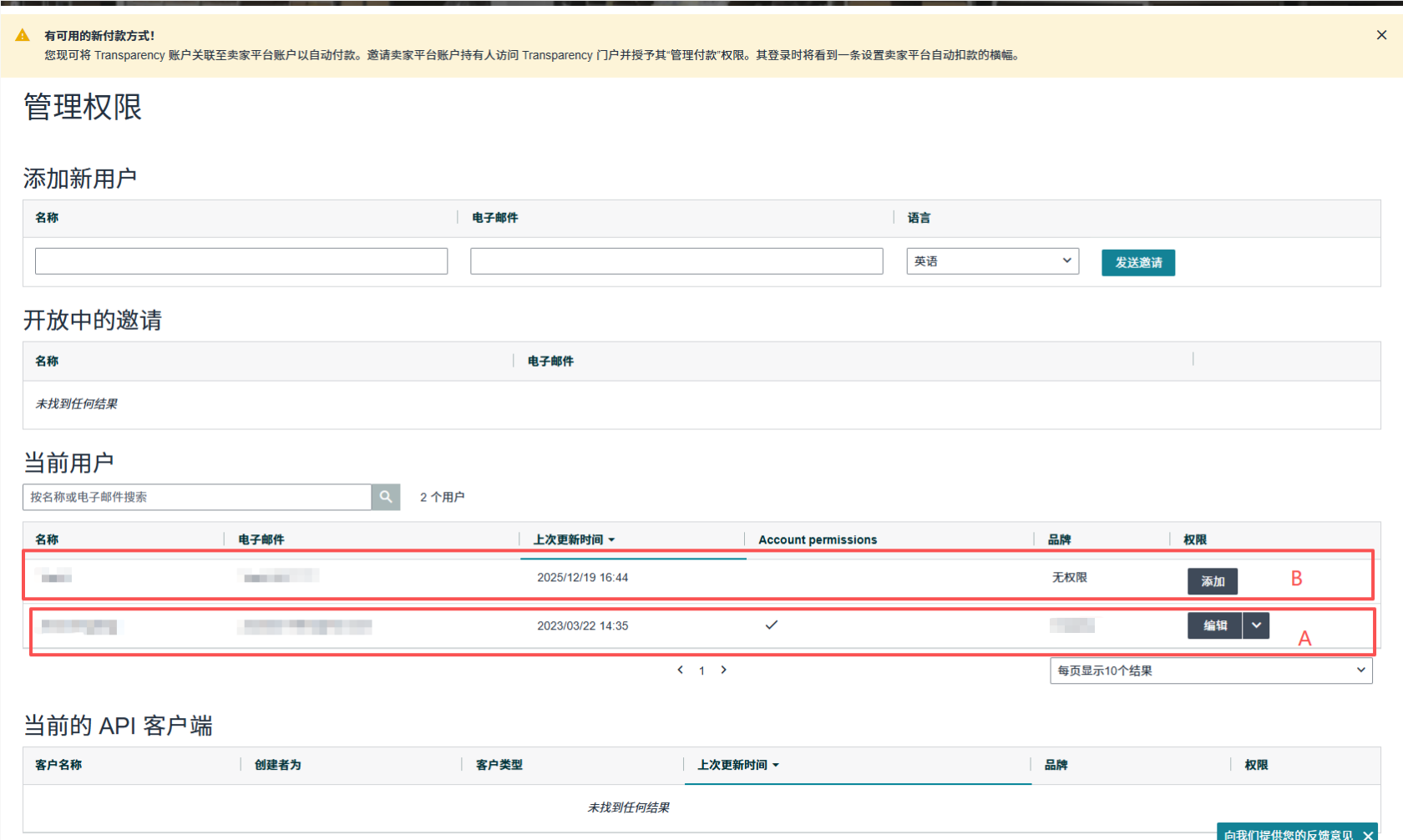Open the 每页显示10个结果 dropdown
This screenshot has width=1403, height=840.
pyautogui.click(x=1210, y=670)
